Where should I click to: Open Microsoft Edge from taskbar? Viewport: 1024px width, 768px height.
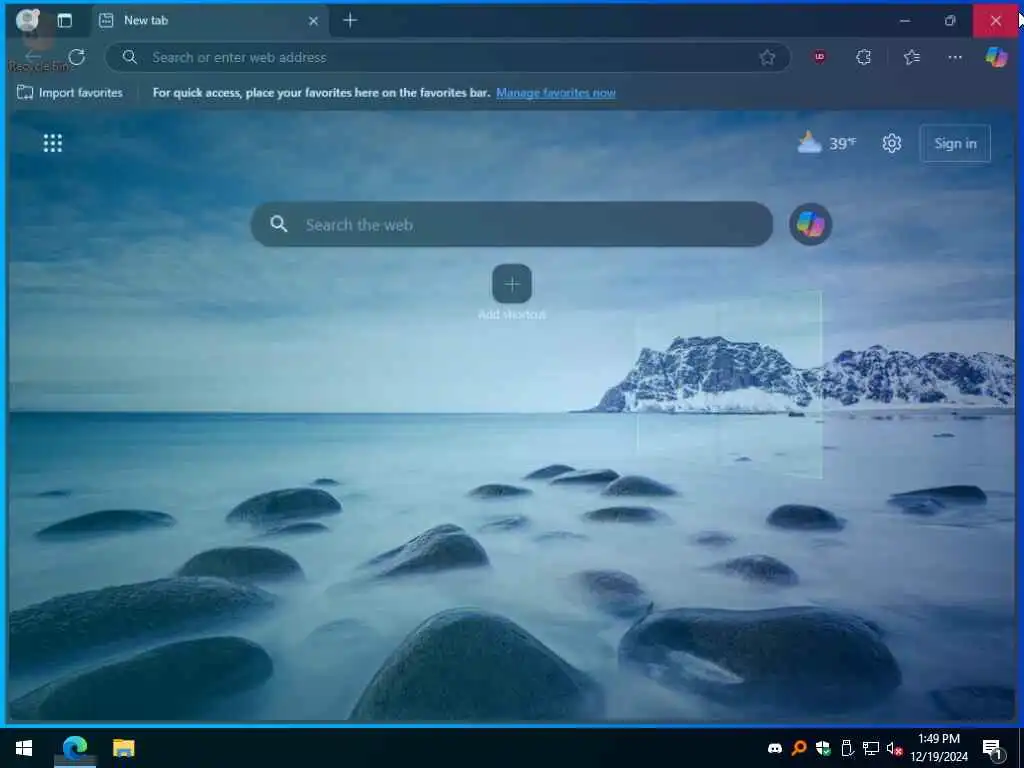[75, 748]
